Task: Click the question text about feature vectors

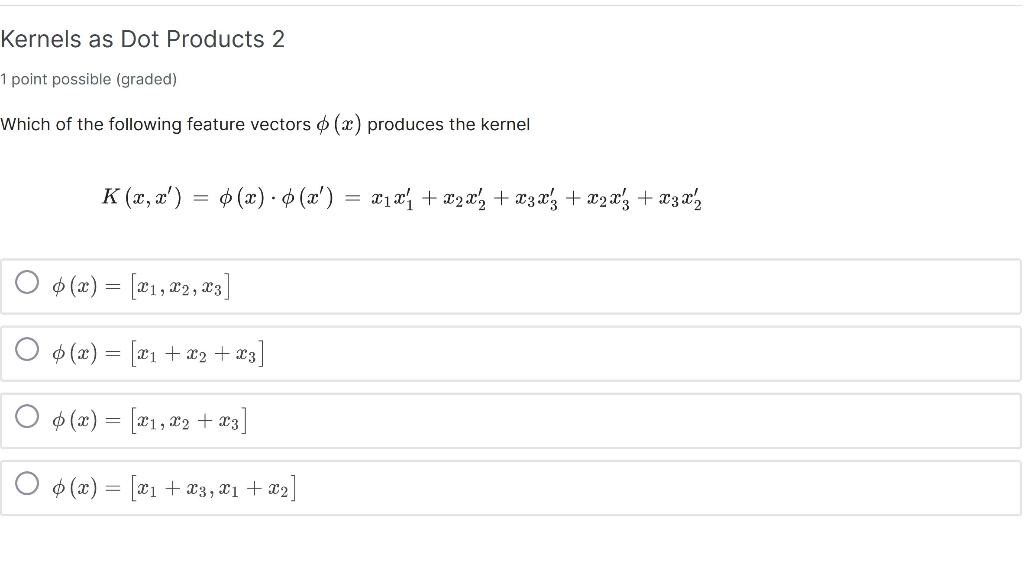Action: click(265, 124)
